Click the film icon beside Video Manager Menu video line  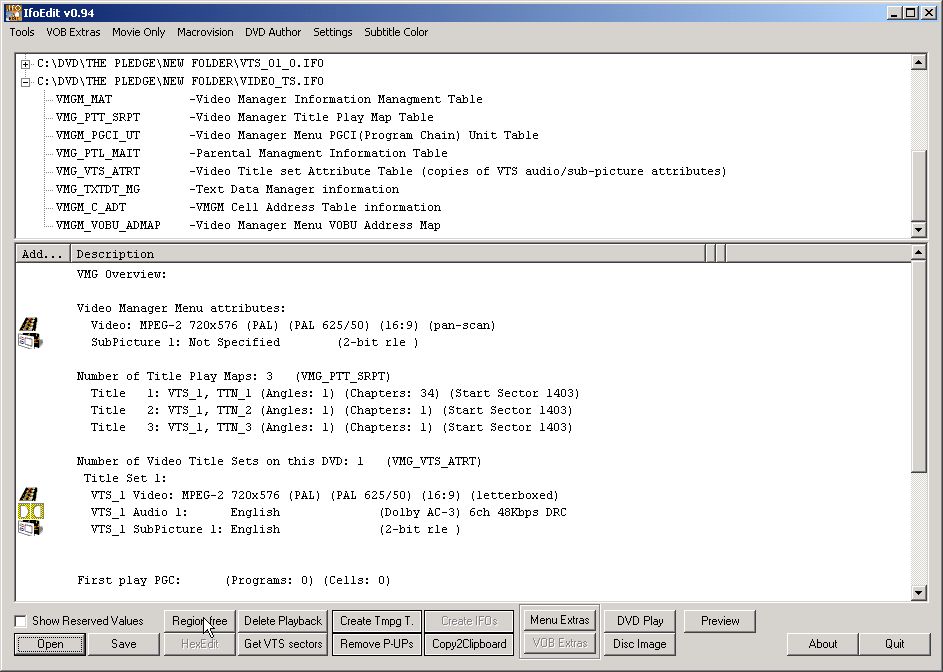coord(29,325)
